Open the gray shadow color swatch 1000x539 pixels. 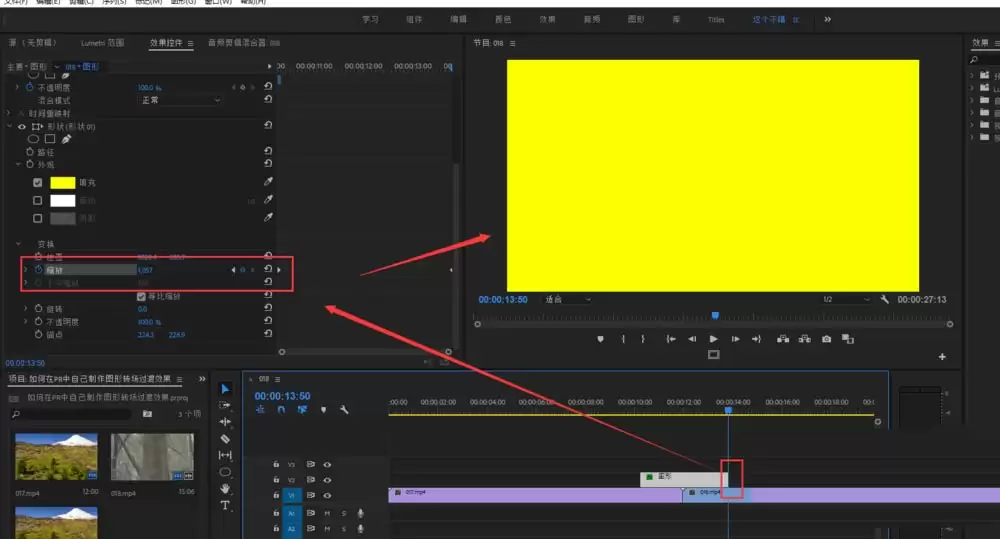pos(62,218)
